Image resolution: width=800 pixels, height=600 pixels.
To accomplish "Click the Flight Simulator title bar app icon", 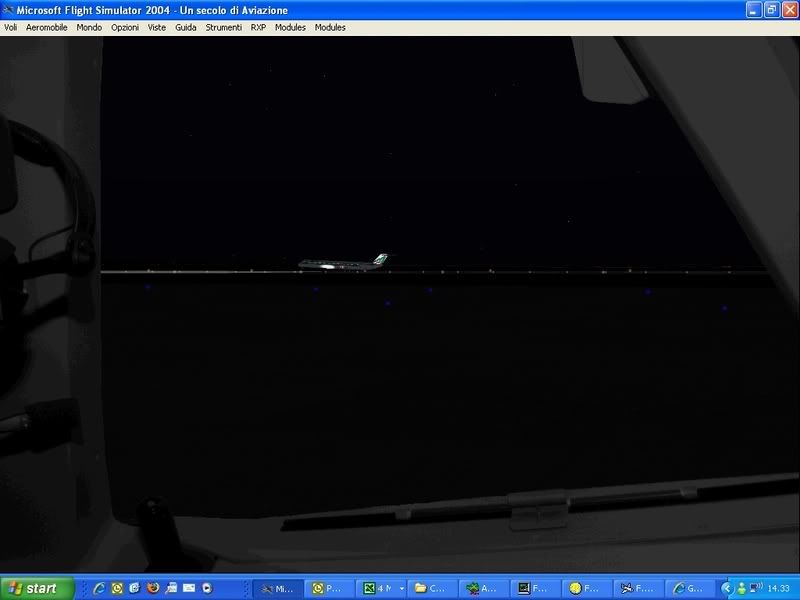I will [8, 10].
